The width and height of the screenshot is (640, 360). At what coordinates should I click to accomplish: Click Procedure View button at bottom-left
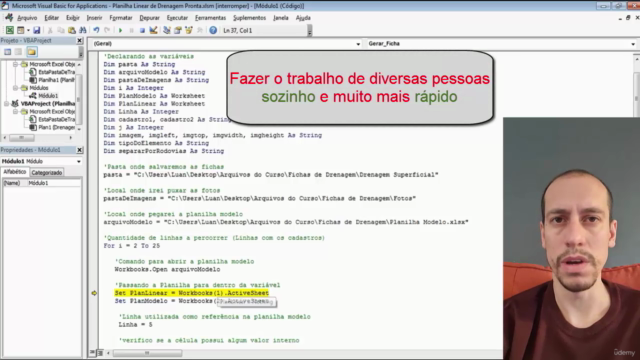tap(93, 353)
